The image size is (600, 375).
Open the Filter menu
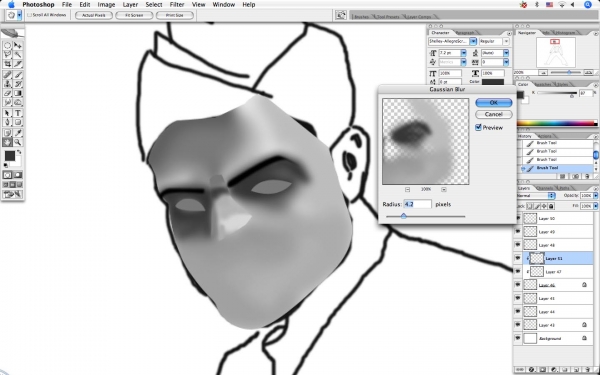tap(177, 5)
